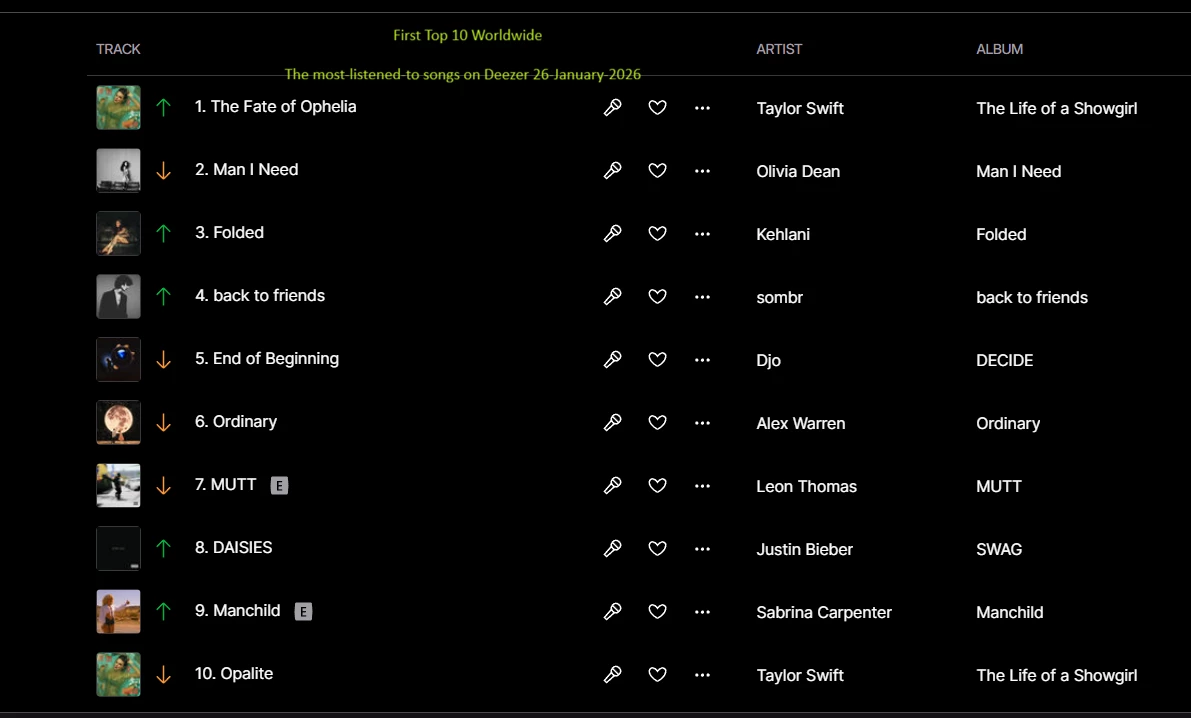Click the microphone icon on End of Beginning row
The image size is (1191, 718).
(612, 359)
